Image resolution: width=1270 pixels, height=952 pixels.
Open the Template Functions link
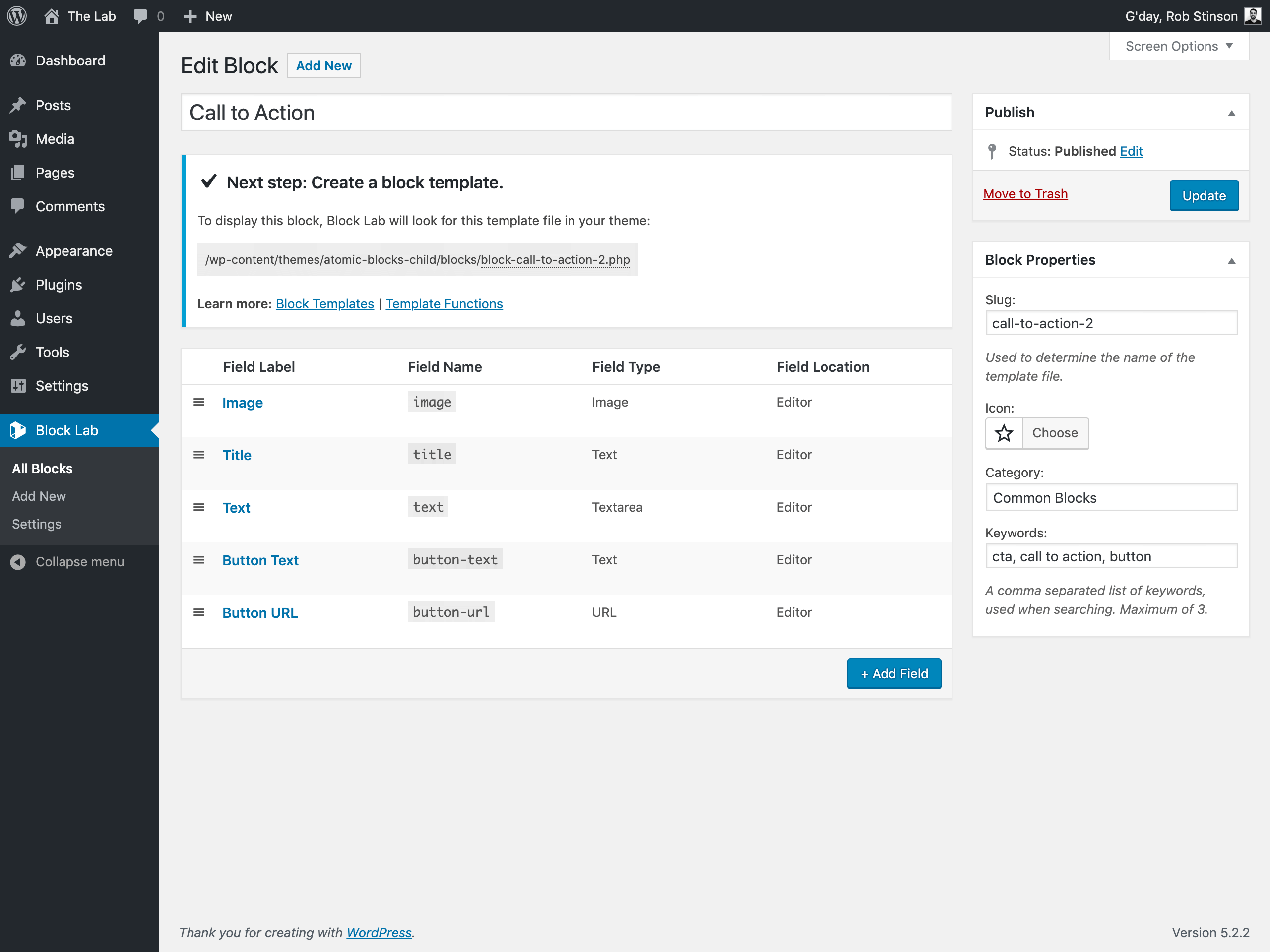pyautogui.click(x=444, y=304)
